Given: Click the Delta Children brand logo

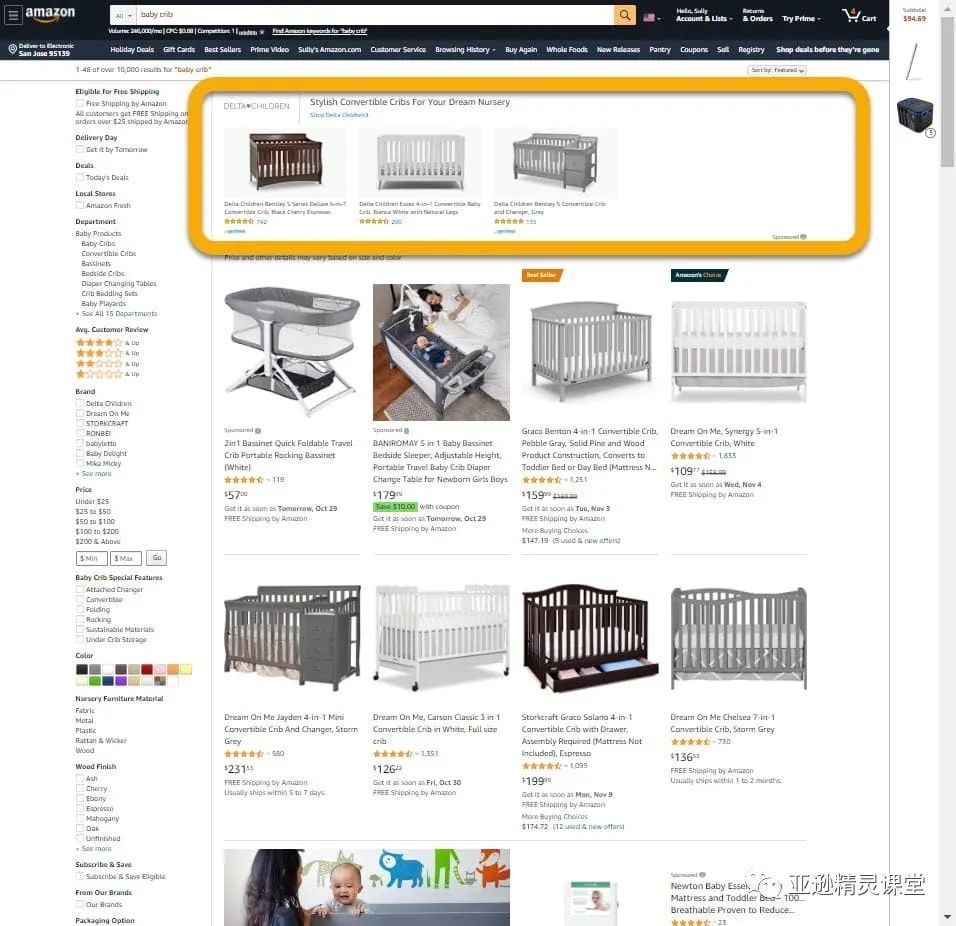Looking at the screenshot, I should tap(256, 106).
